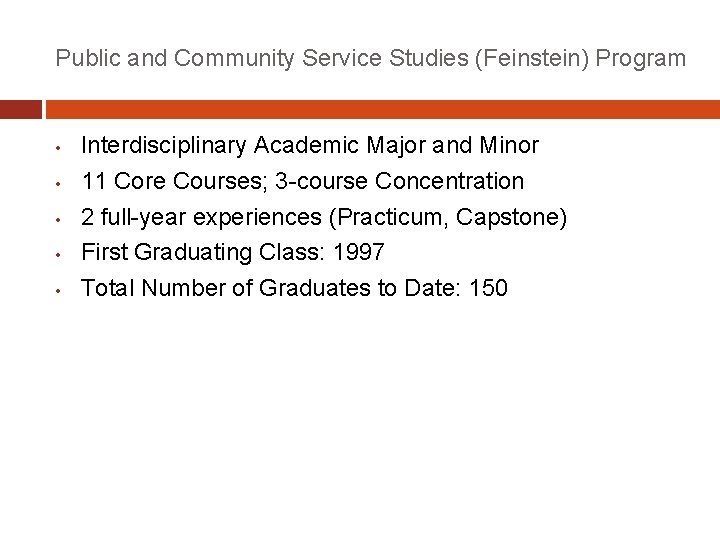Select the Total Number of Graduates line

click(x=294, y=289)
